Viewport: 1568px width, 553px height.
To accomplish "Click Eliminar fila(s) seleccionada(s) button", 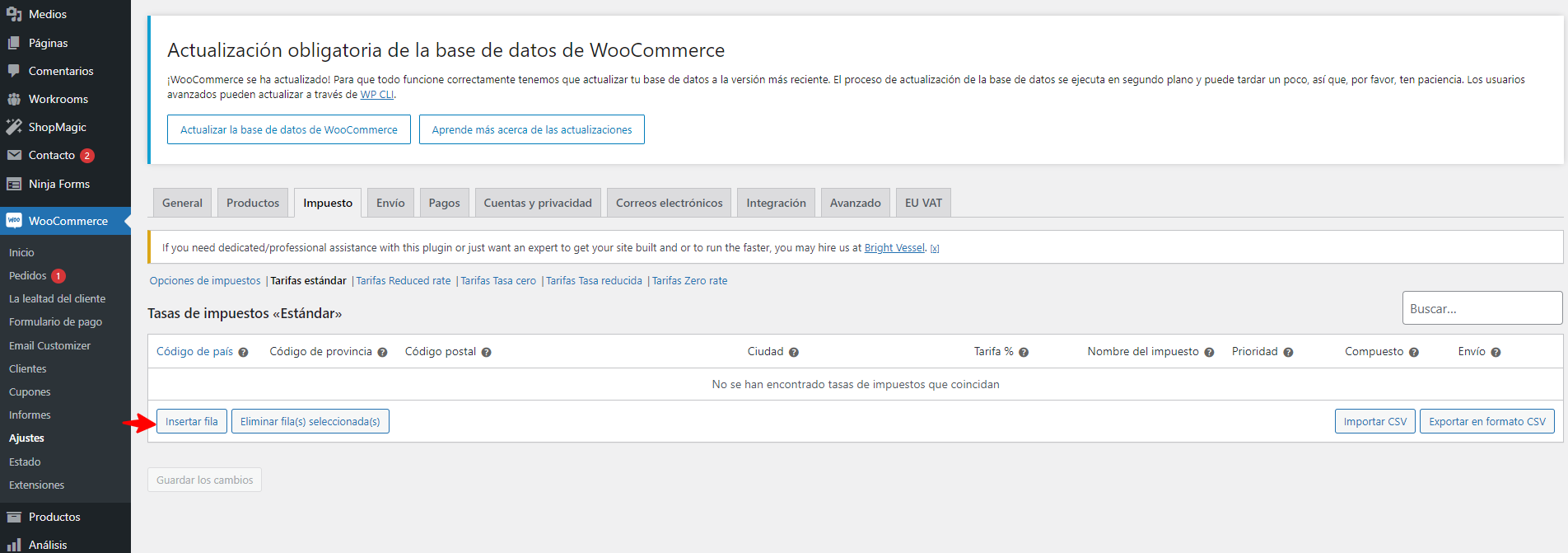I will click(310, 421).
